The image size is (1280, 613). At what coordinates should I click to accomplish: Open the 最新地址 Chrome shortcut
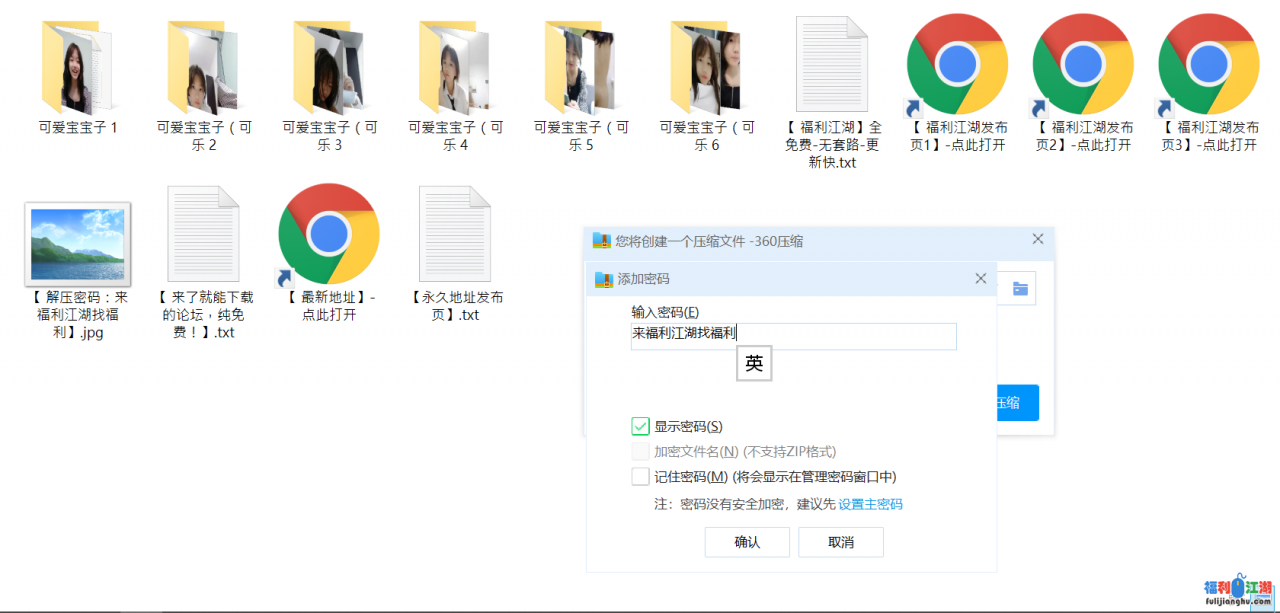click(329, 234)
